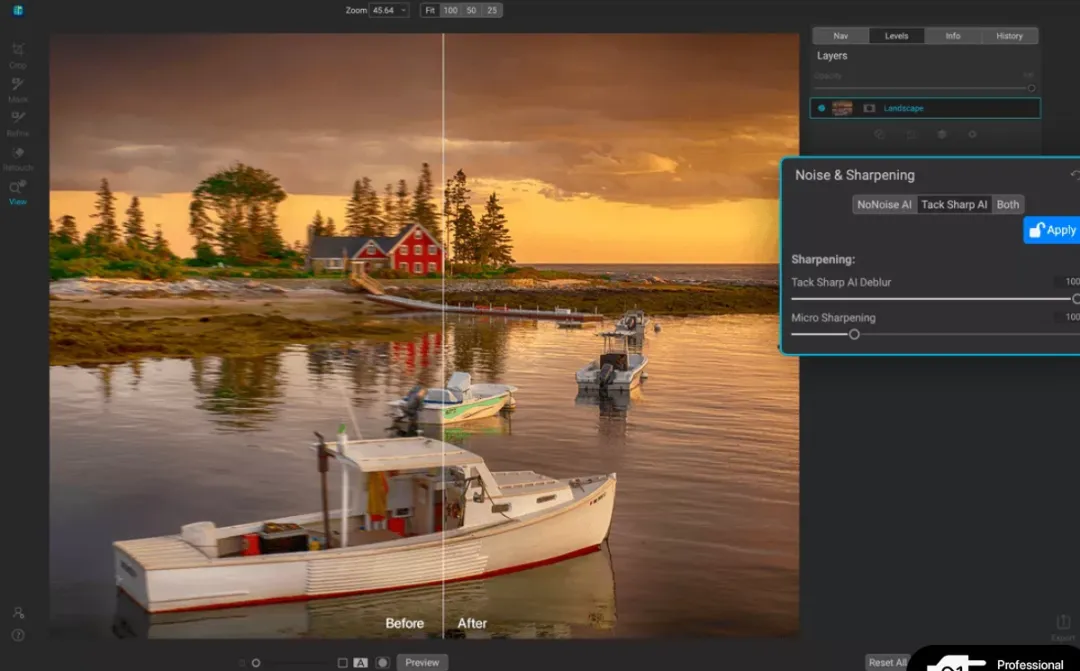Click the 'Layers' panel heading
1080x671 pixels.
tap(832, 56)
